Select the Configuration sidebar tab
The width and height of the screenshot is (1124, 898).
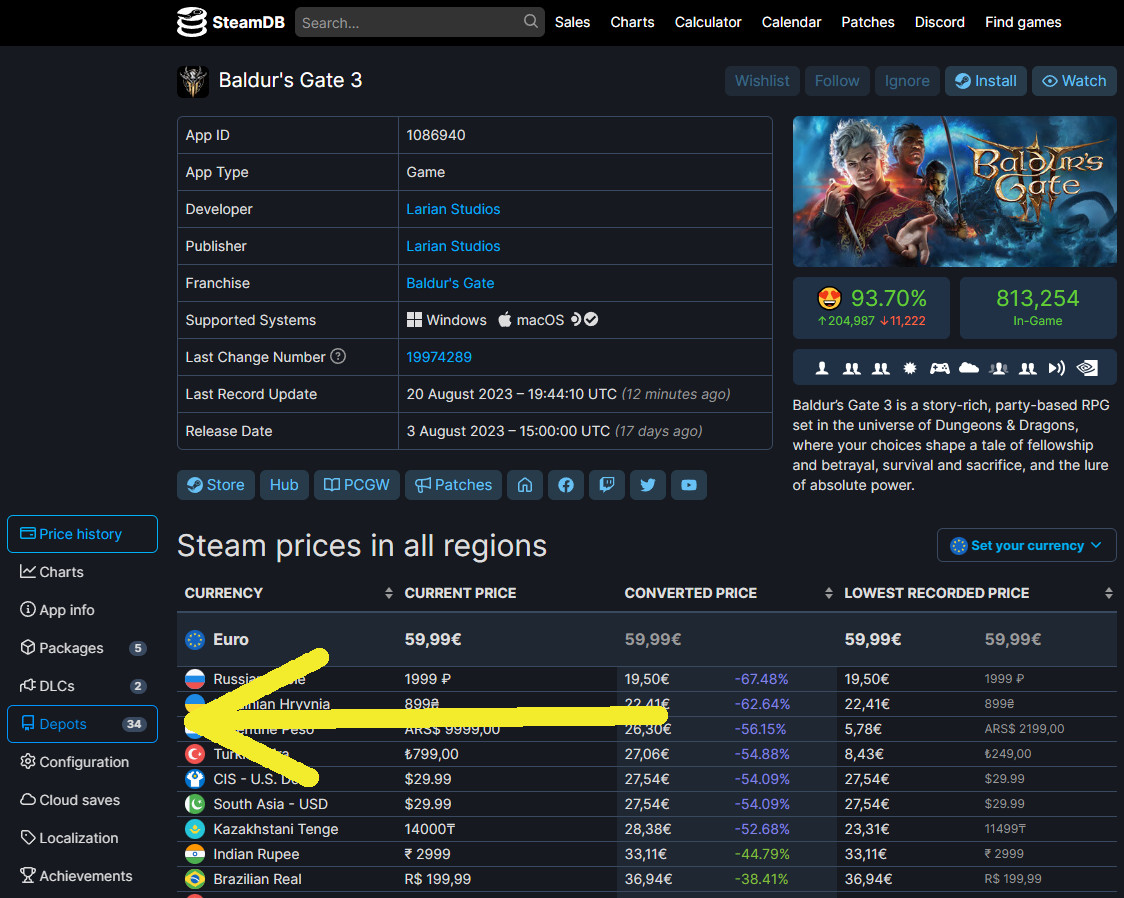[82, 762]
